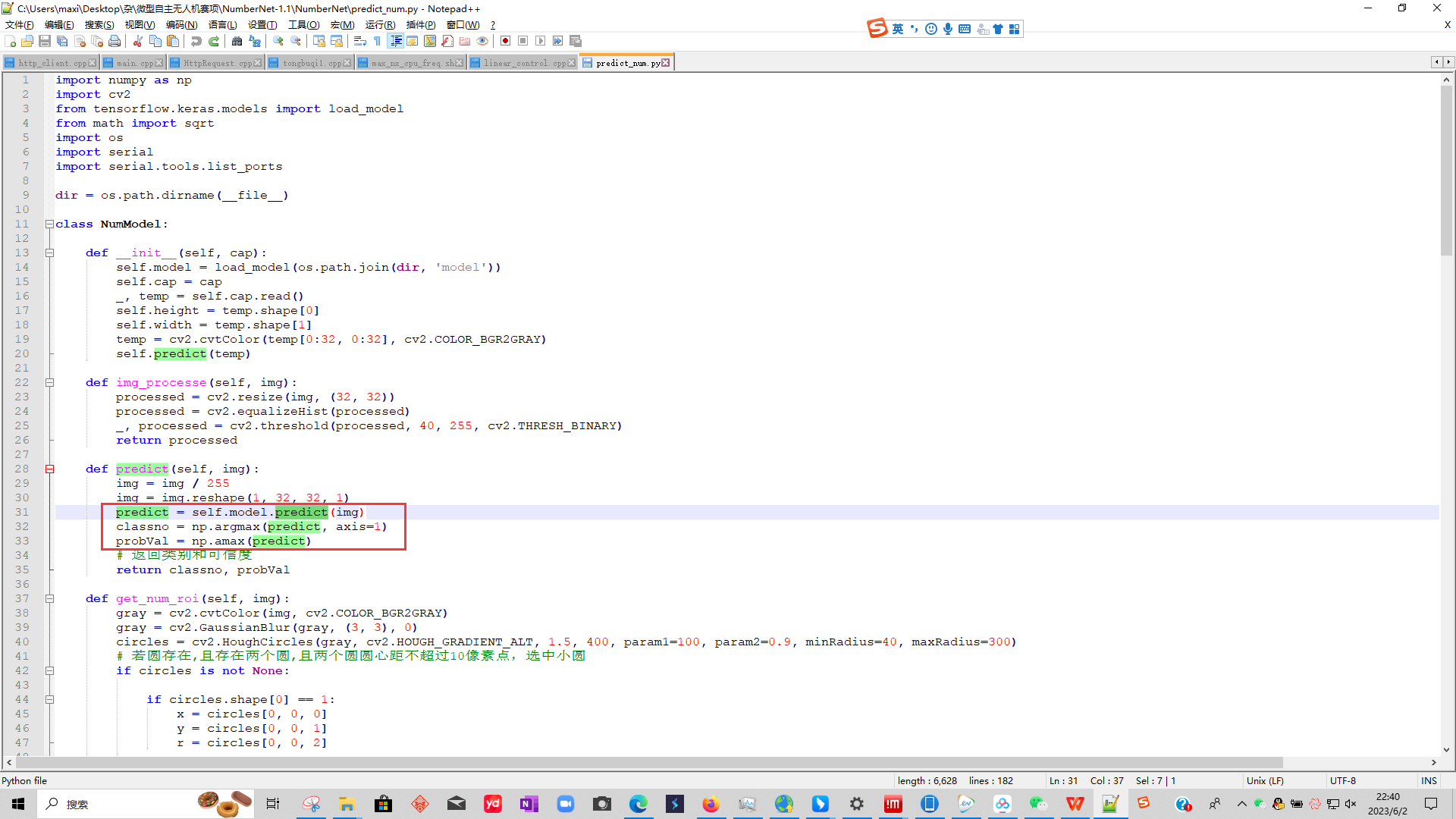Click the Save file toolbar icon

[45, 41]
